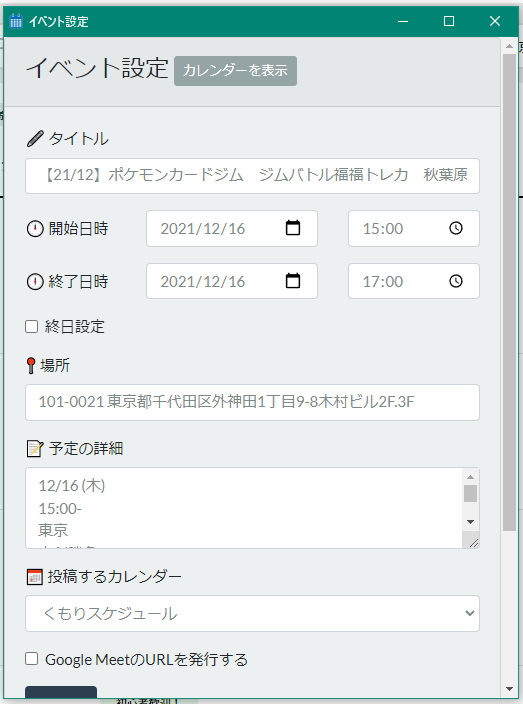The height and width of the screenshot is (704, 523).
Task: Click the 終日設定 label text
Action: click(x=75, y=326)
